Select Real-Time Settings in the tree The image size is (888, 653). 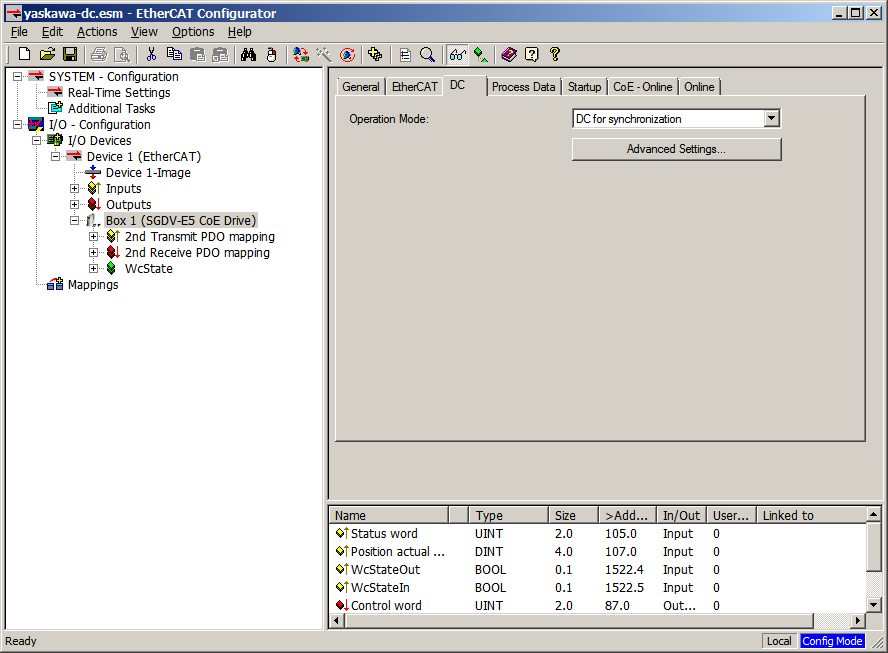pyautogui.click(x=118, y=93)
